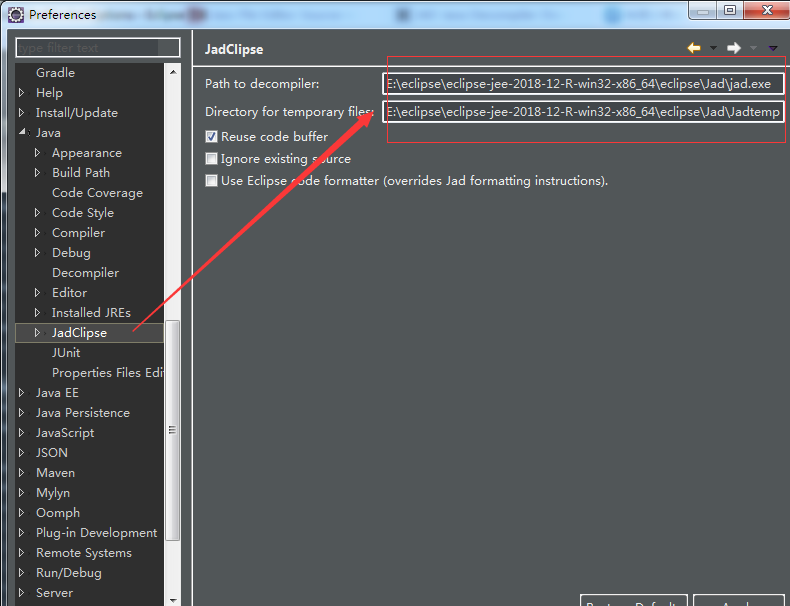Click the Preferences window gear icon

(x=16, y=15)
